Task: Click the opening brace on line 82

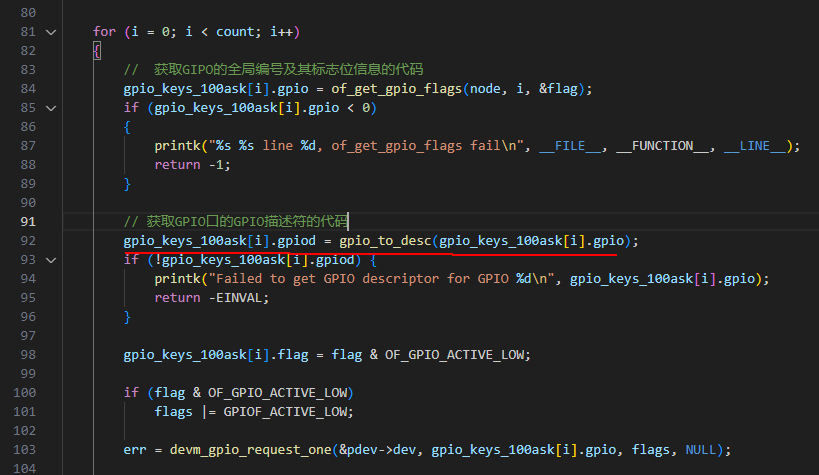Action: coord(97,51)
